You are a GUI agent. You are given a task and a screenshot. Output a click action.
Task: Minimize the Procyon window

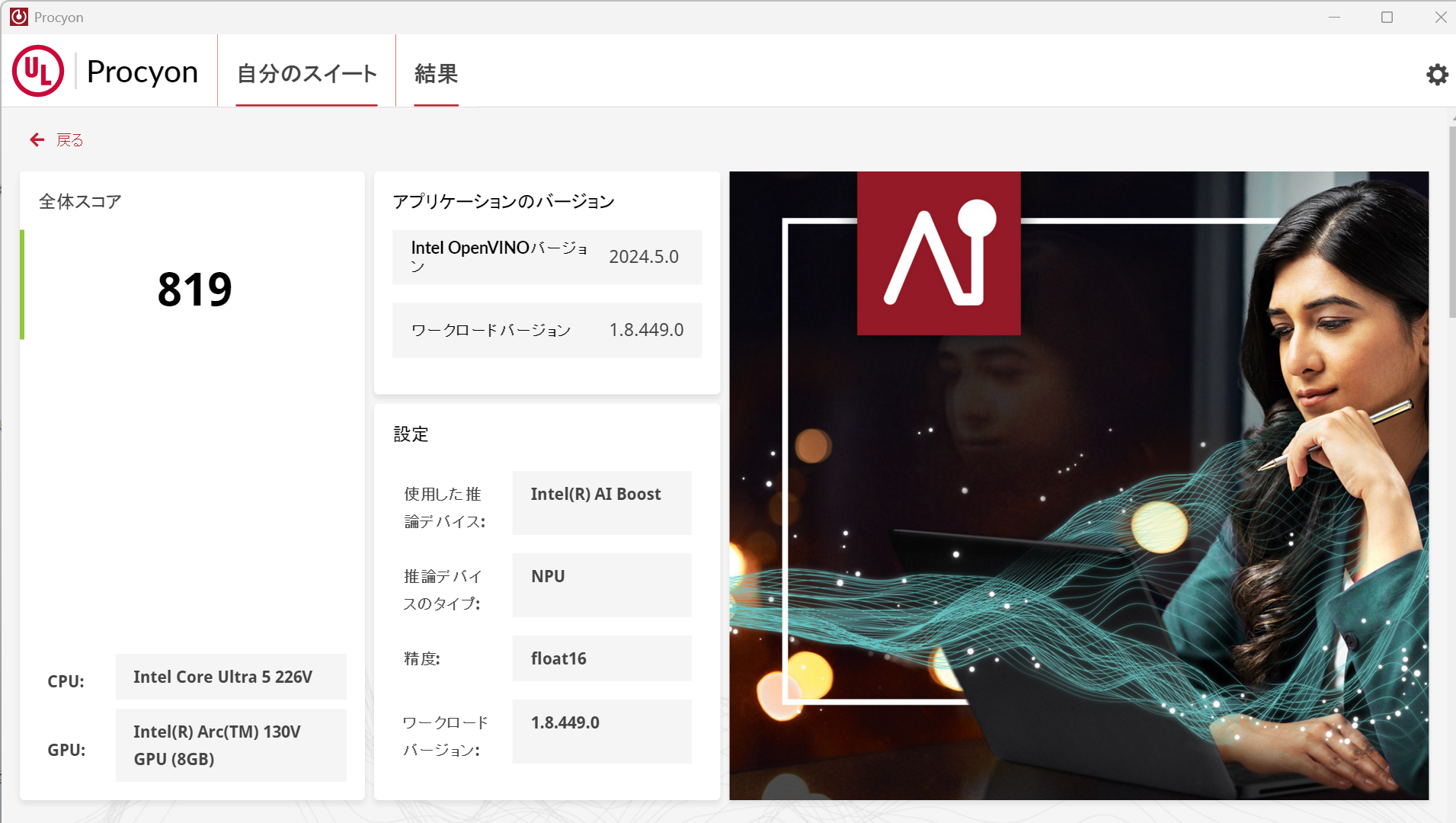(1334, 17)
